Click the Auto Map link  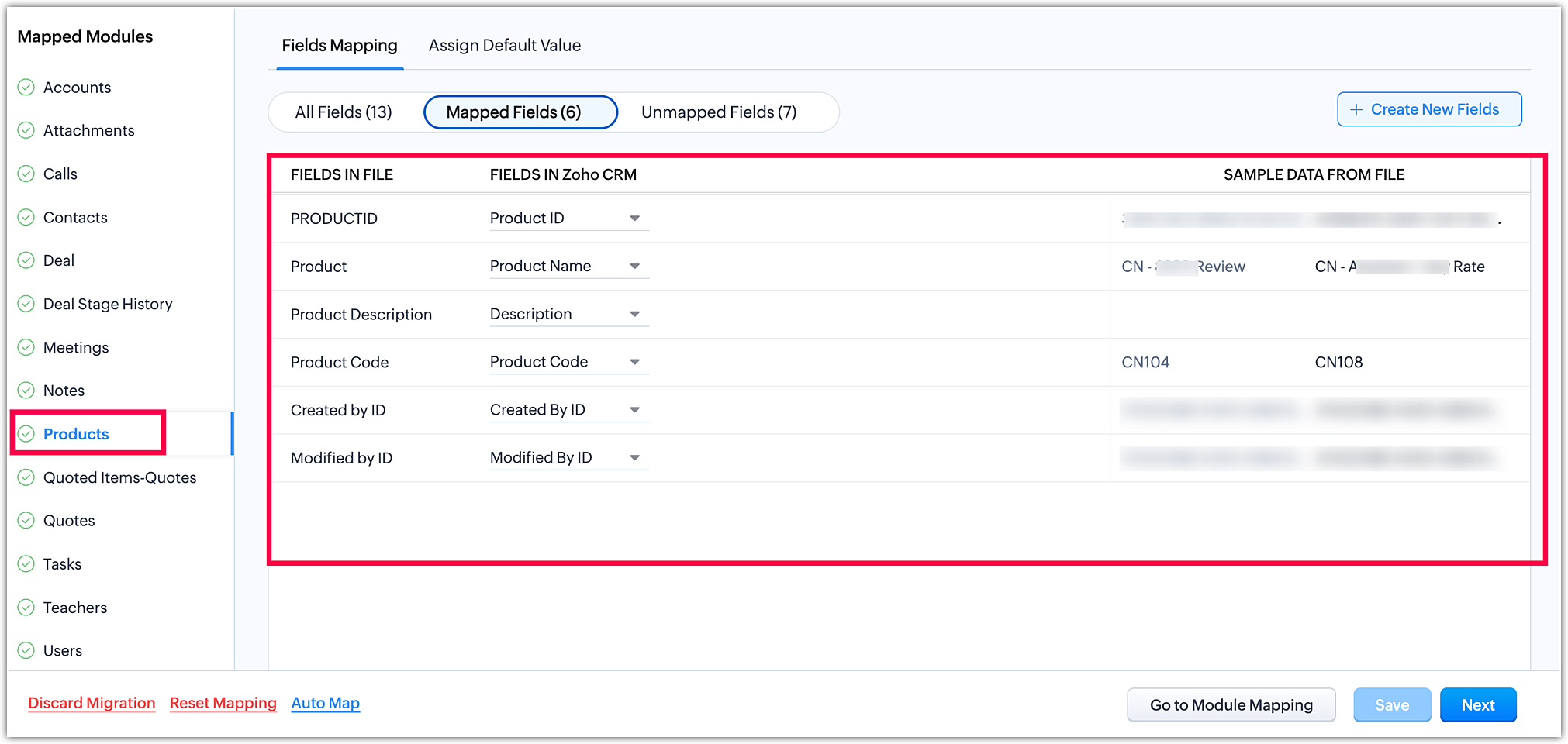coord(326,703)
